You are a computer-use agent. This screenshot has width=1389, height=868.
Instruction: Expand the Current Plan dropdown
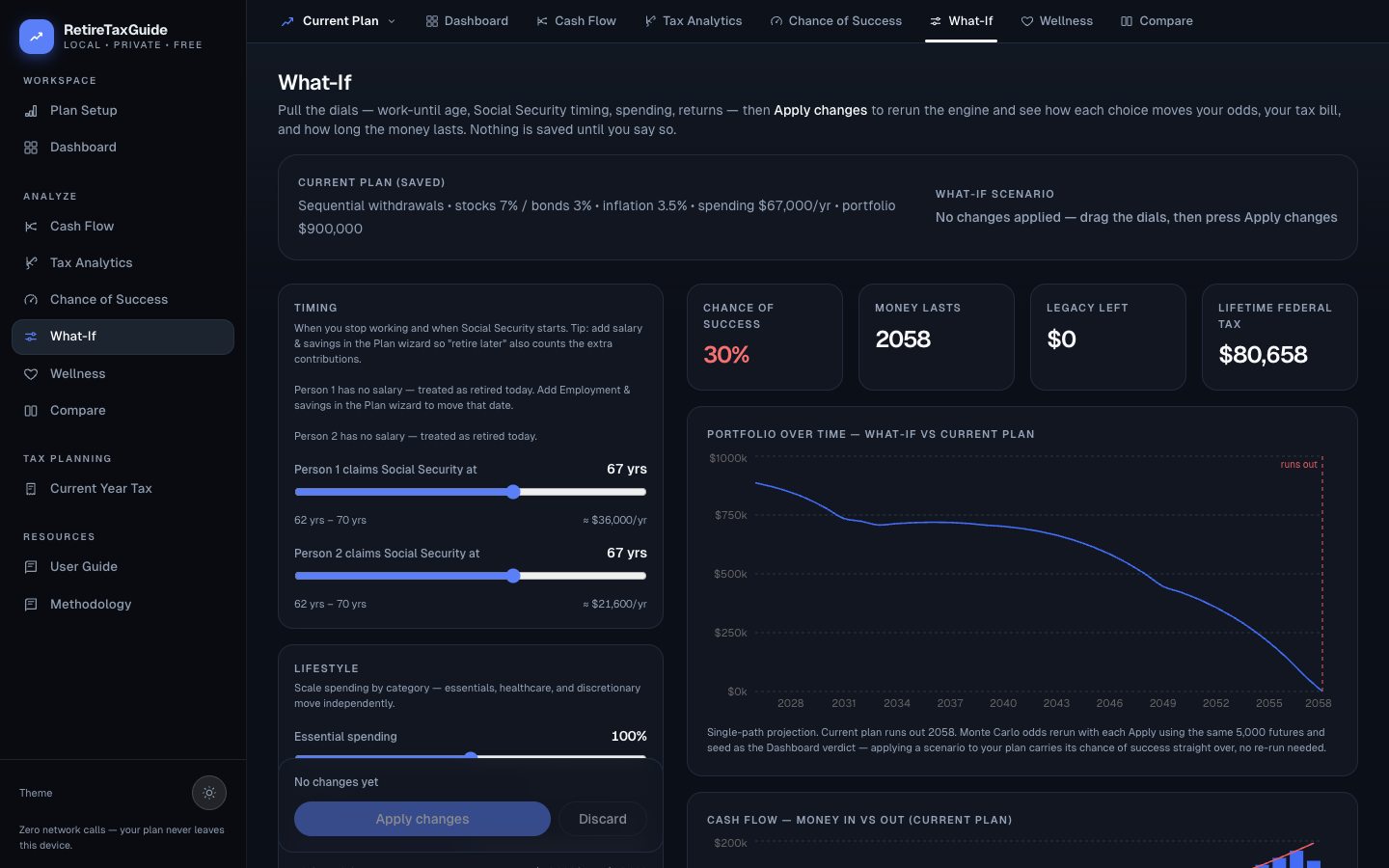339,21
